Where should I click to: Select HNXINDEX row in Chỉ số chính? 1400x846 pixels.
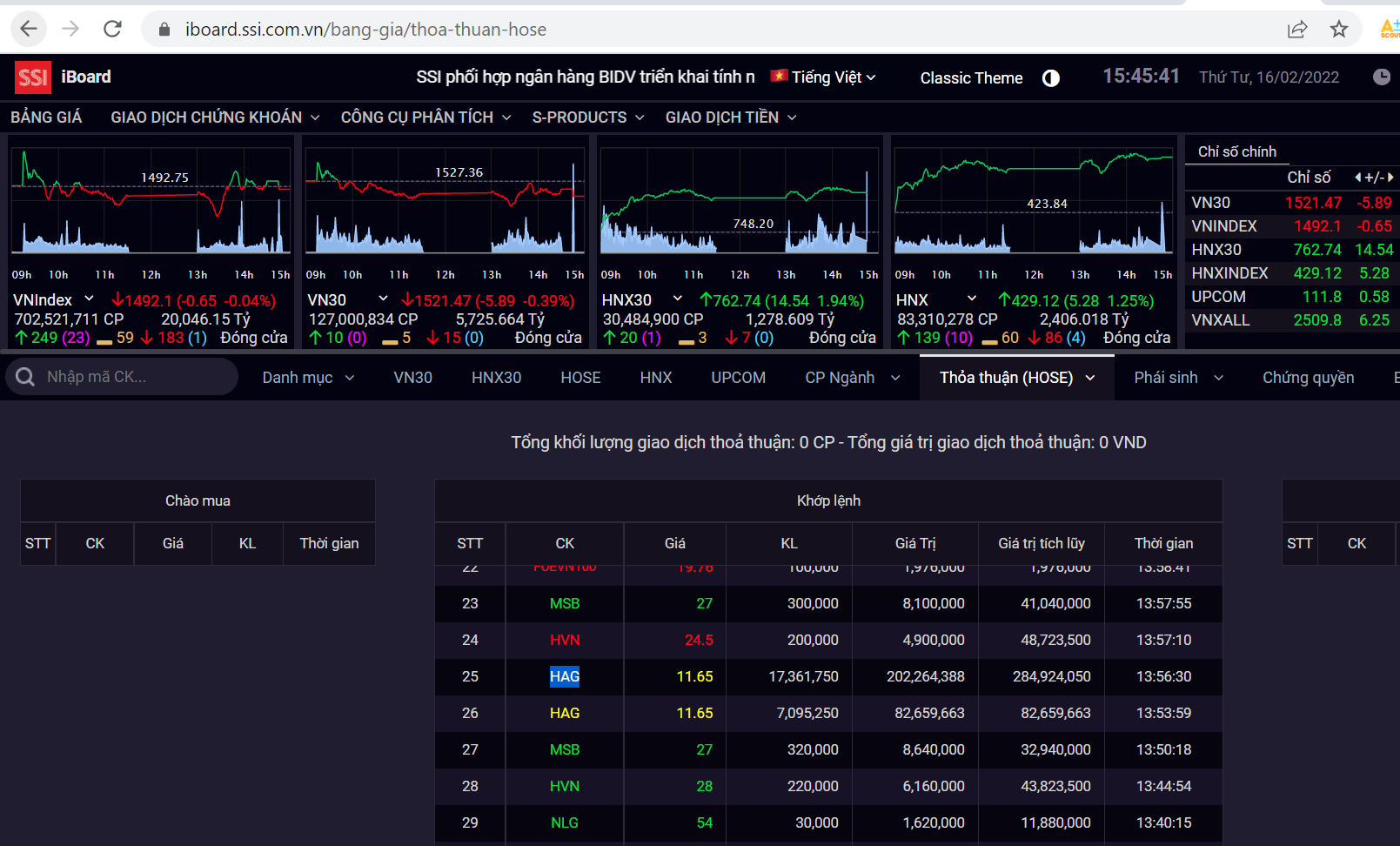point(1292,273)
